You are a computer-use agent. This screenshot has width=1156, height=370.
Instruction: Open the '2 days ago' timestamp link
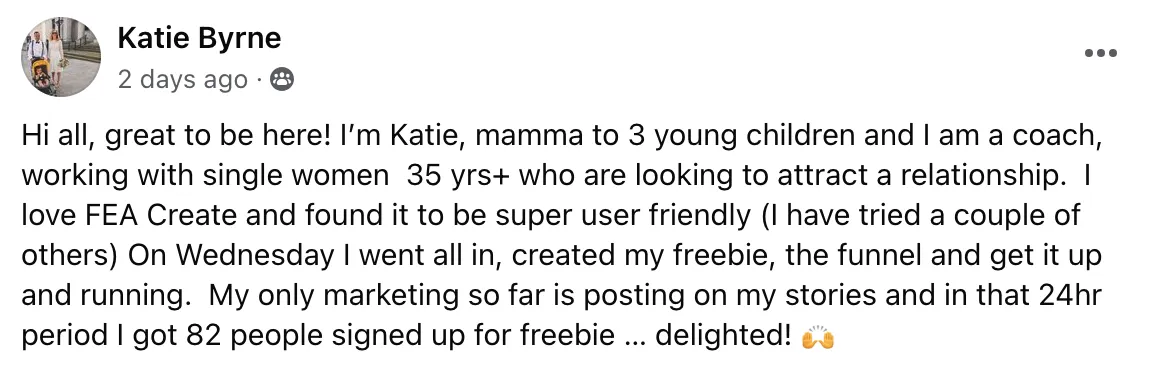pyautogui.click(x=182, y=79)
